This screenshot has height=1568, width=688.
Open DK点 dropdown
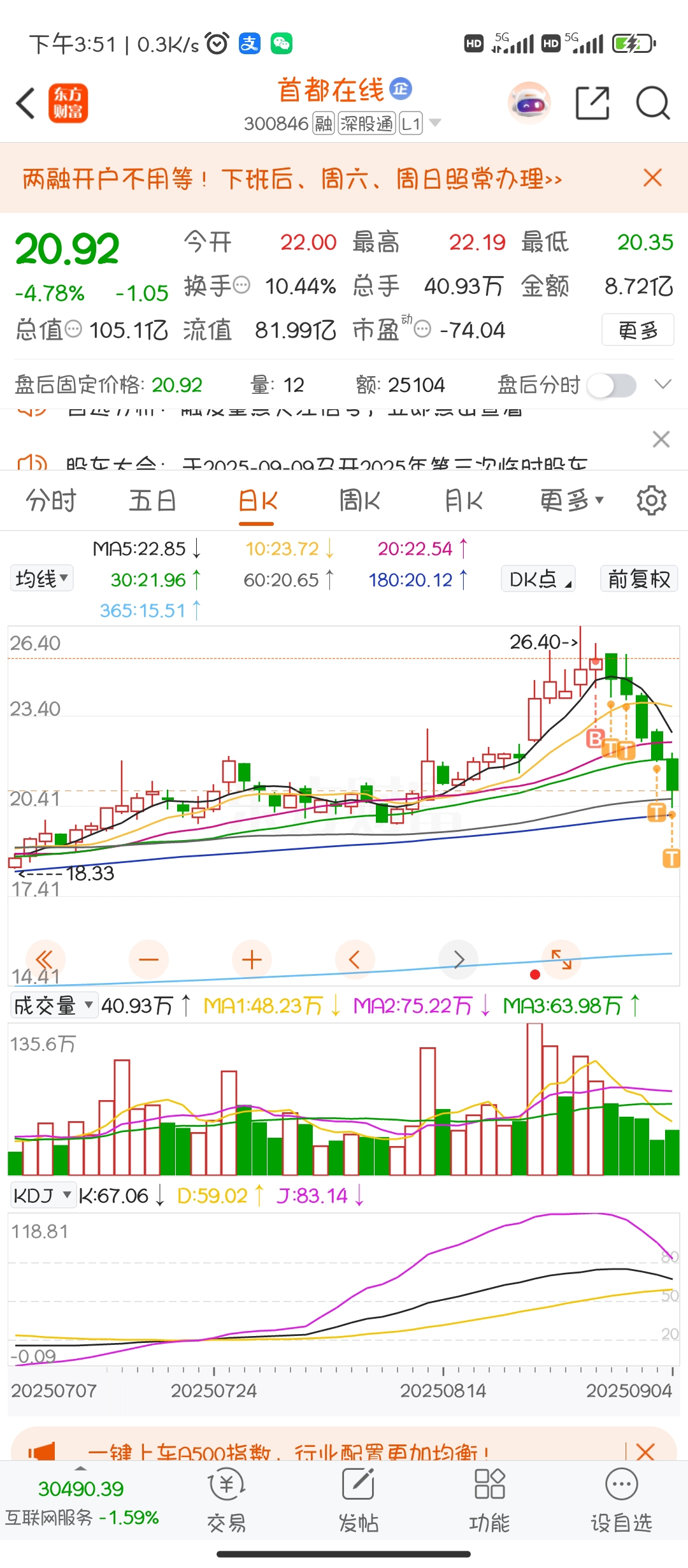[538, 579]
